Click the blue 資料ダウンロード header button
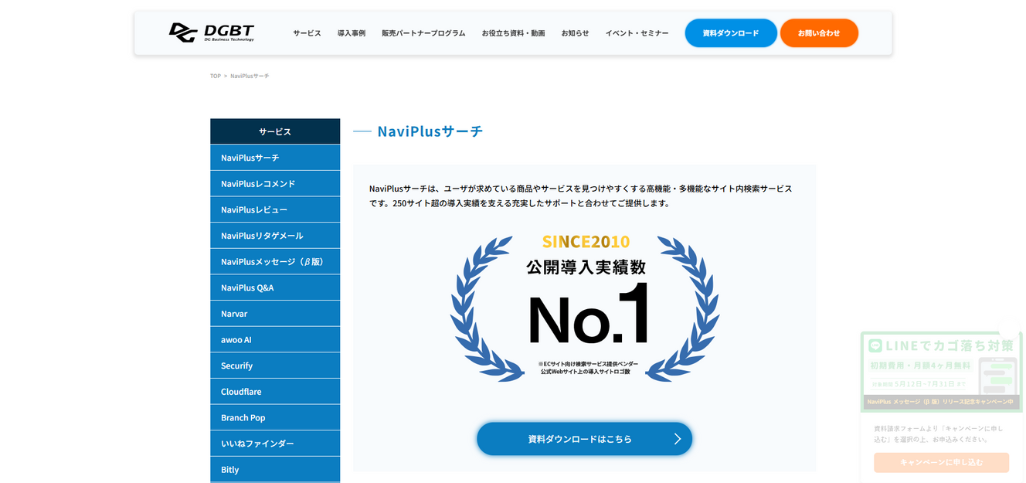The image size is (1026, 483). [731, 33]
